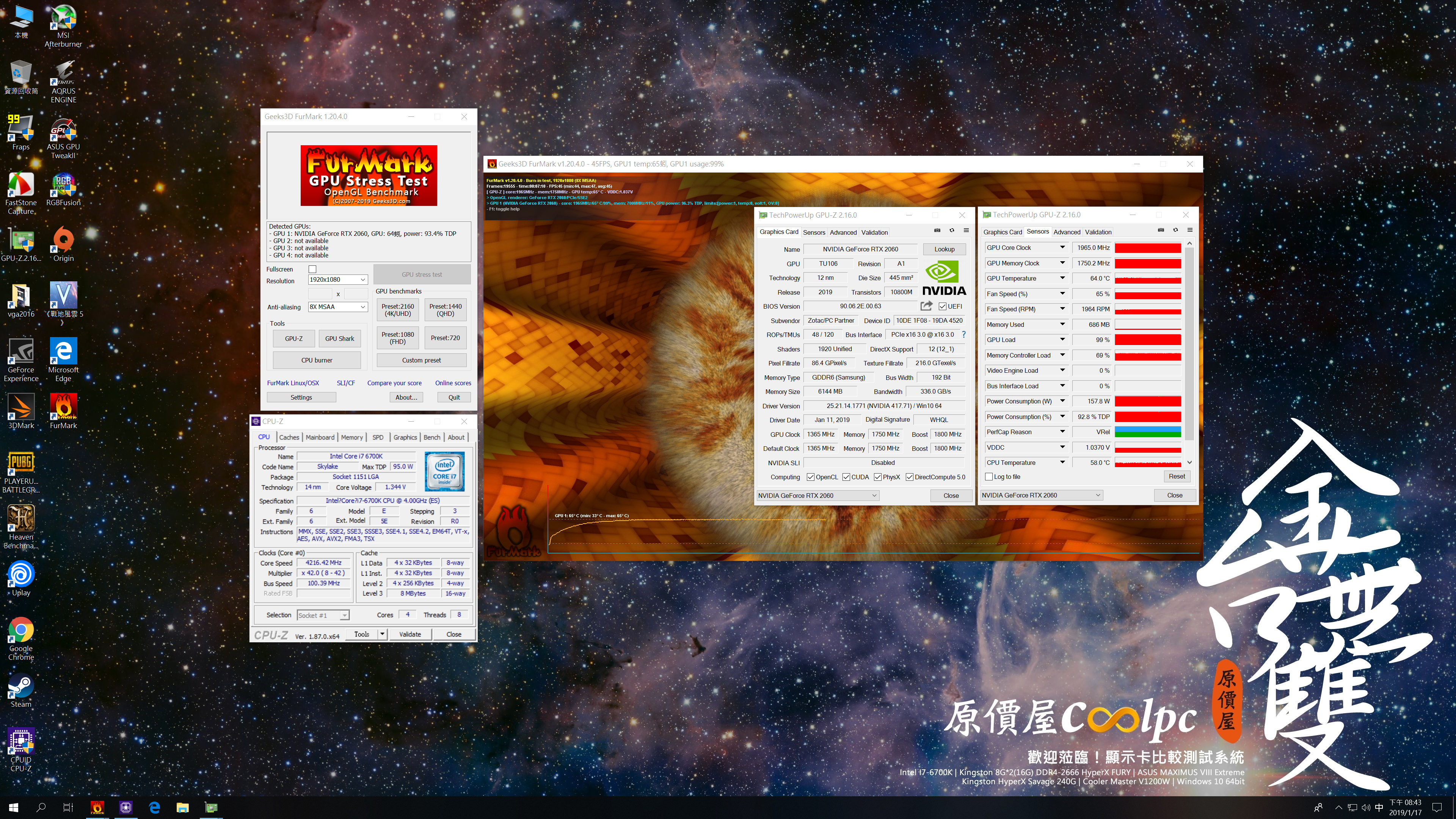Open File Explorer from taskbar
Viewport: 1456px width, 819px height.
[x=182, y=807]
